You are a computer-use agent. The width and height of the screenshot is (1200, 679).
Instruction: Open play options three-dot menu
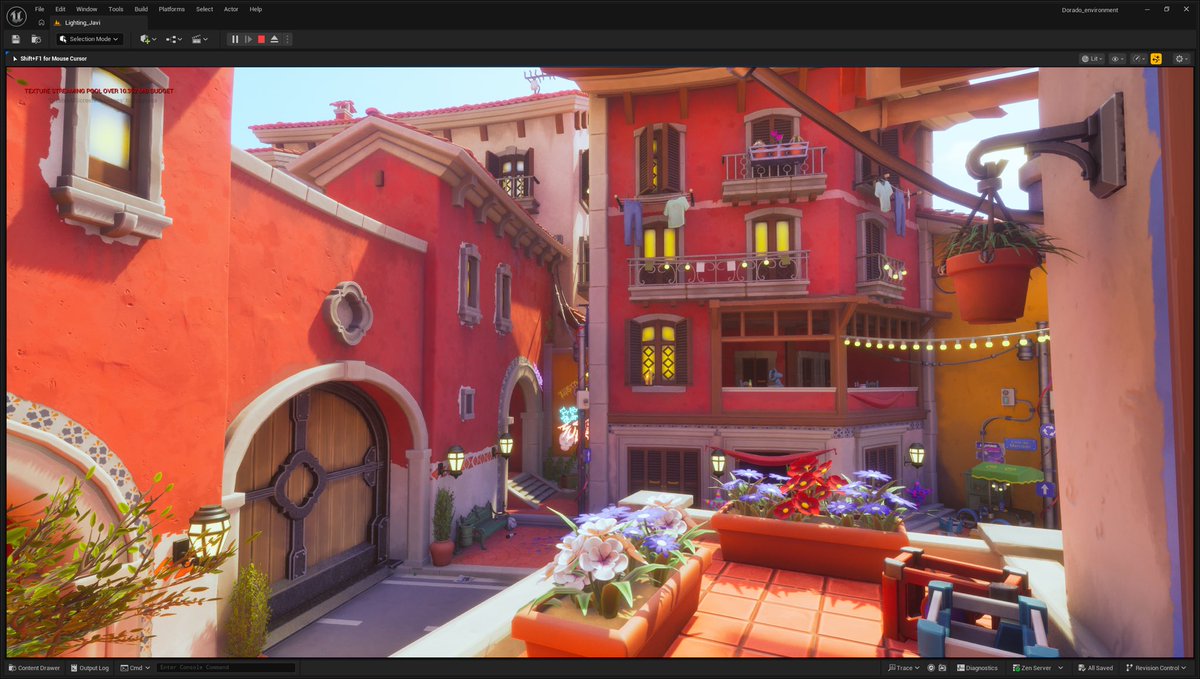click(287, 39)
